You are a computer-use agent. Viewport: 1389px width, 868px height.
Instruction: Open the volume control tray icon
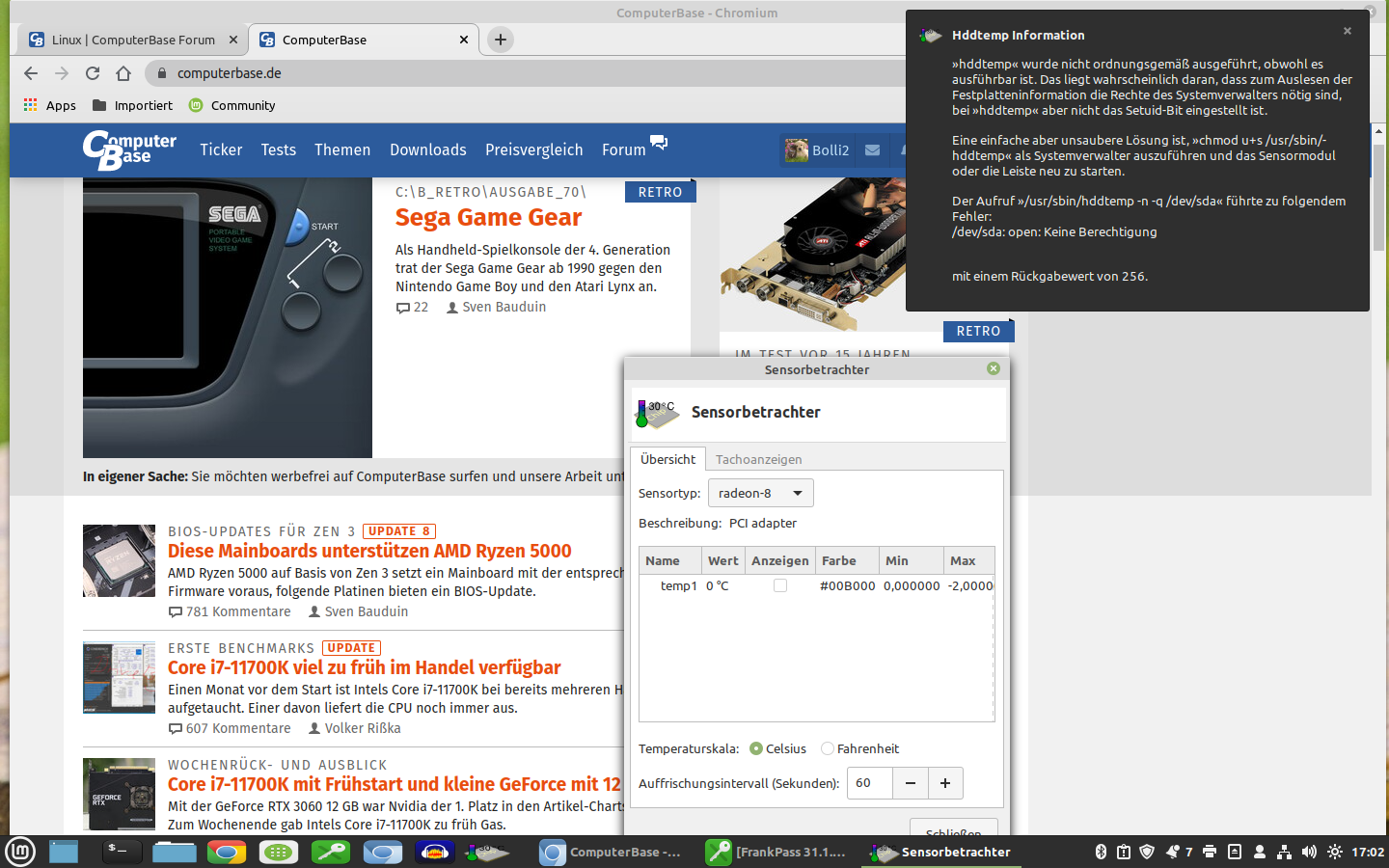[1309, 852]
